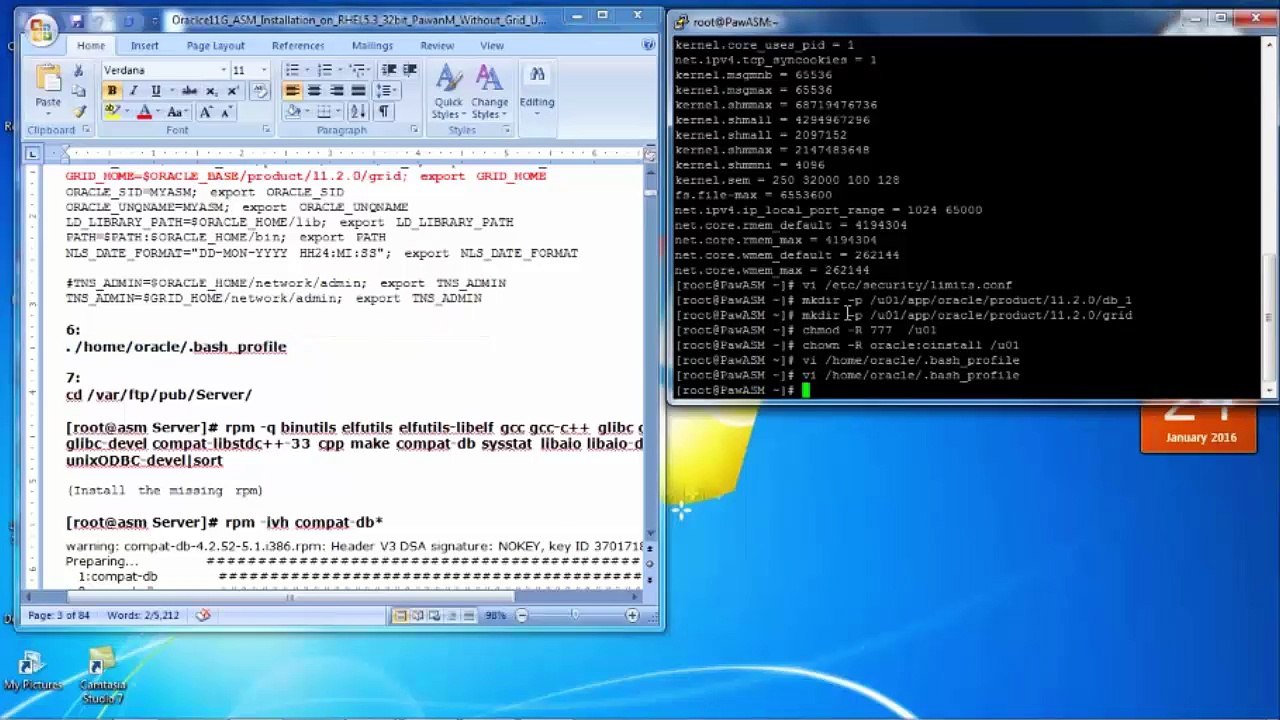This screenshot has width=1280, height=720.
Task: Switch to the Insert ribbon tab
Action: (x=144, y=46)
